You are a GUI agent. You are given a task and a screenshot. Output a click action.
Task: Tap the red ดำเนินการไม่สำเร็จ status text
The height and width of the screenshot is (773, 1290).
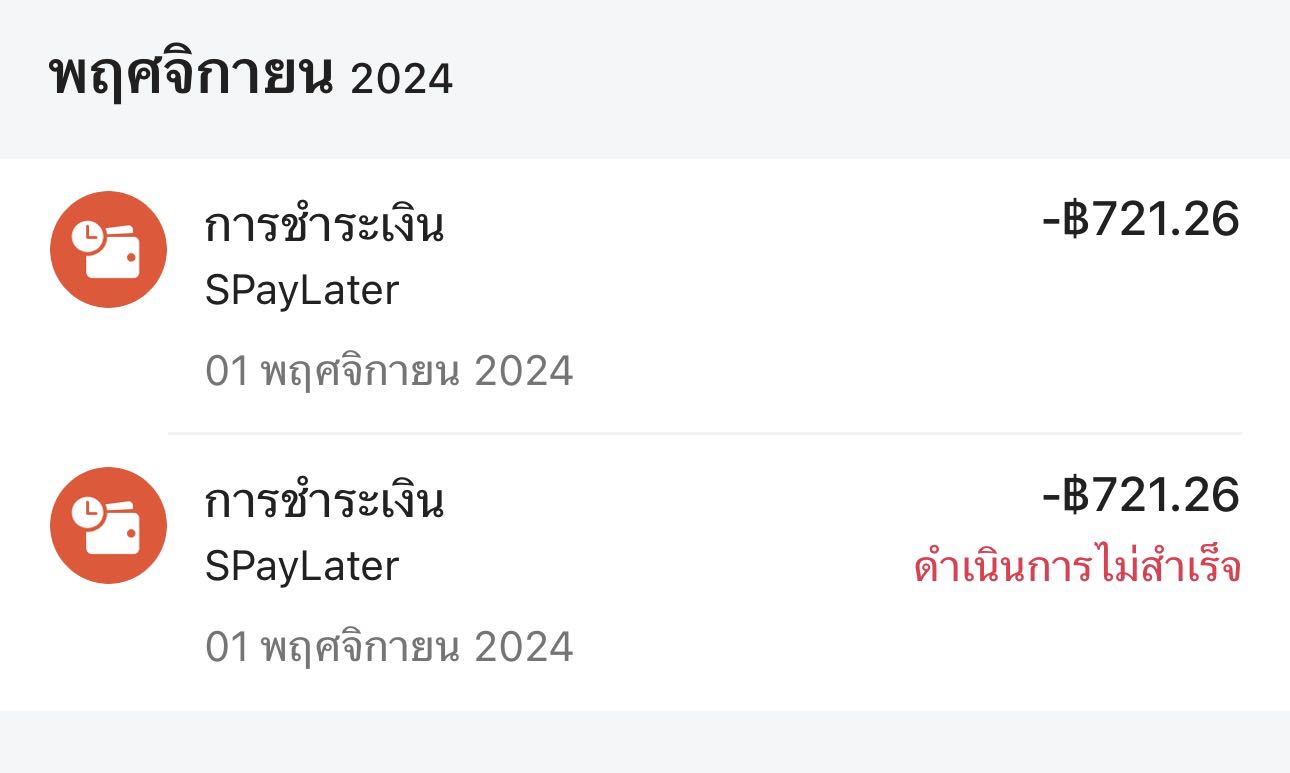click(1078, 568)
